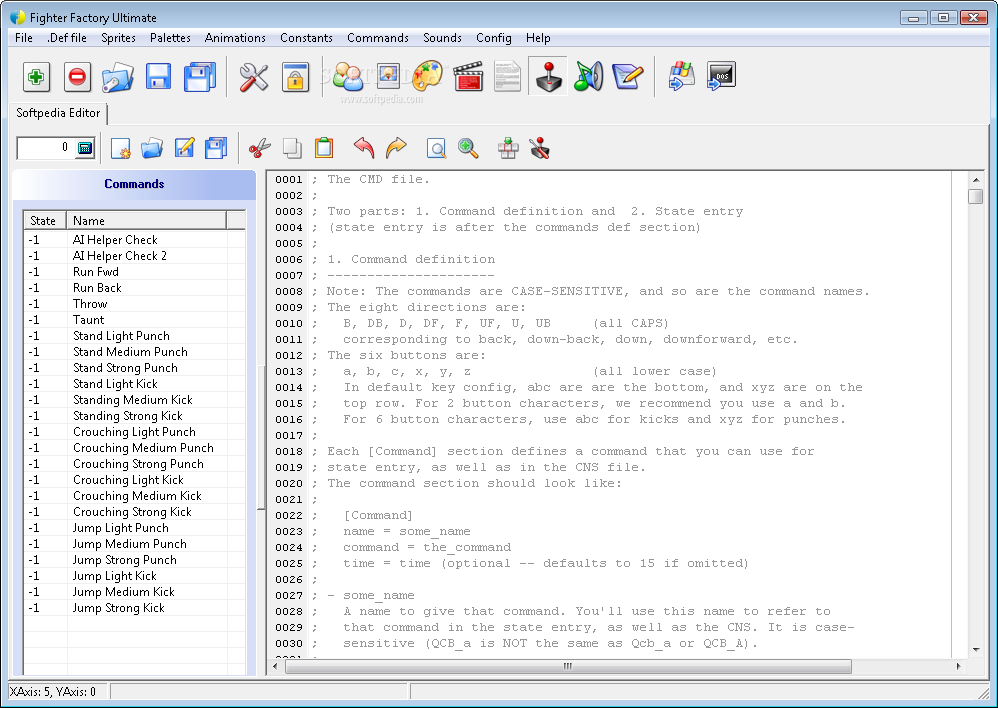Viewport: 998px width, 708px height.
Task: Open the .Def file menu
Action: [67, 38]
